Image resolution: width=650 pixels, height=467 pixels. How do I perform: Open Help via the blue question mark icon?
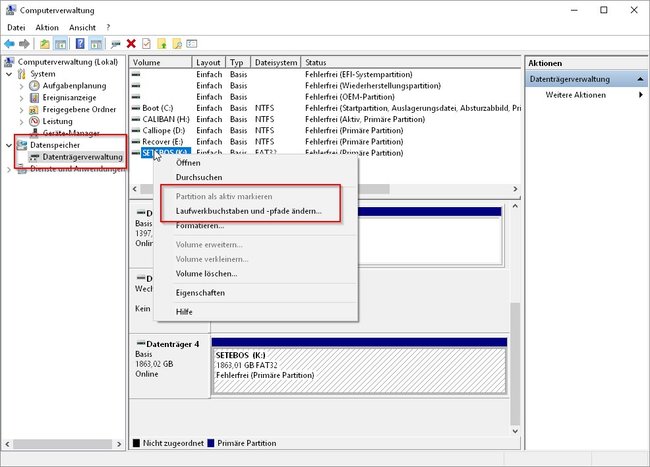tap(80, 44)
